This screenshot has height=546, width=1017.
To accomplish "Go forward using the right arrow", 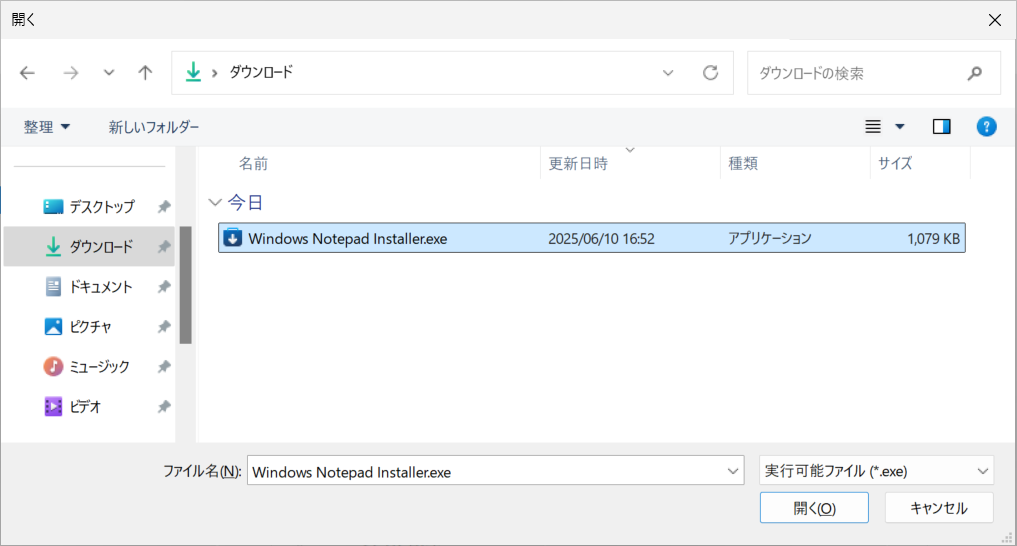I will (x=71, y=73).
